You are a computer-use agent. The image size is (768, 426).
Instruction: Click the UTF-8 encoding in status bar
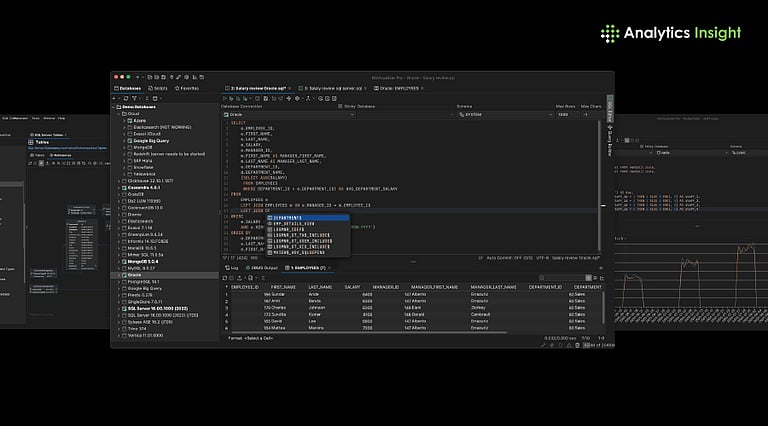click(x=542, y=258)
